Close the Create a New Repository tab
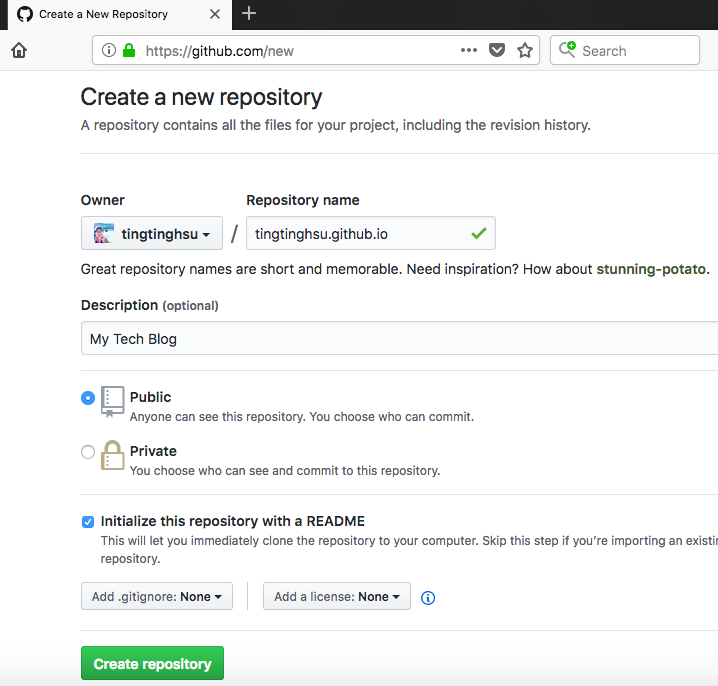The width and height of the screenshot is (718, 686). [x=215, y=14]
